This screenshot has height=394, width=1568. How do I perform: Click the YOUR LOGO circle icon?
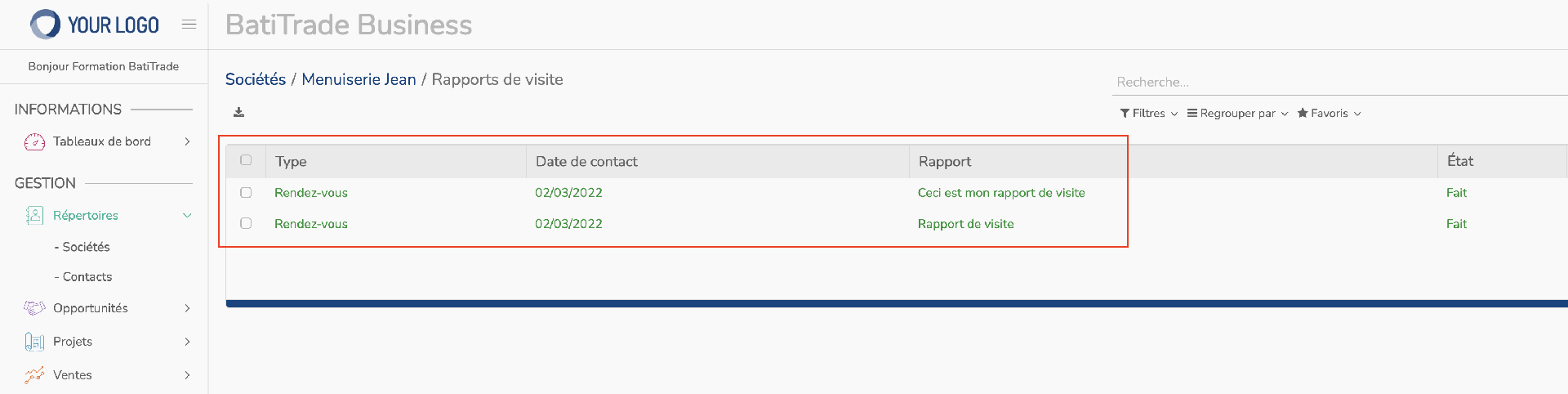point(45,25)
